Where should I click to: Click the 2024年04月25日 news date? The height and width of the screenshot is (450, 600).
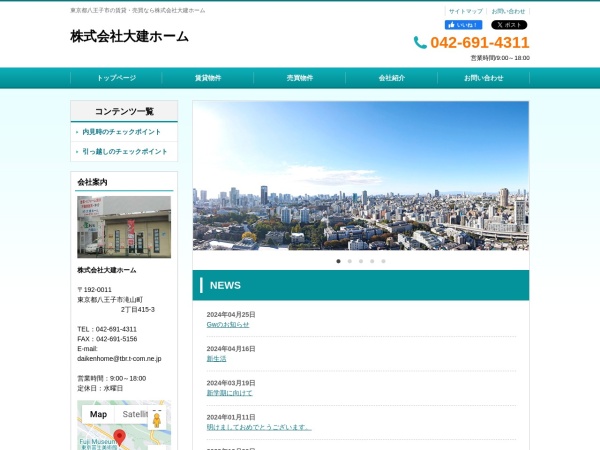click(231, 315)
